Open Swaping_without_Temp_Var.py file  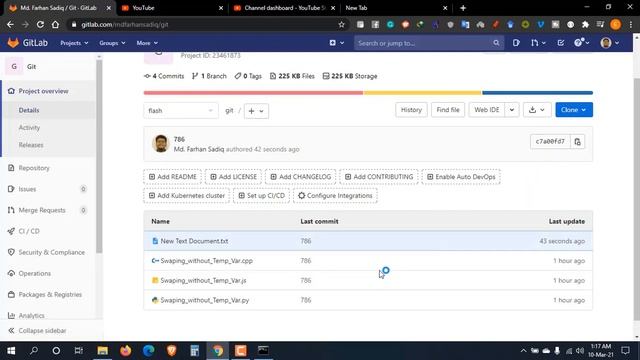click(204, 300)
